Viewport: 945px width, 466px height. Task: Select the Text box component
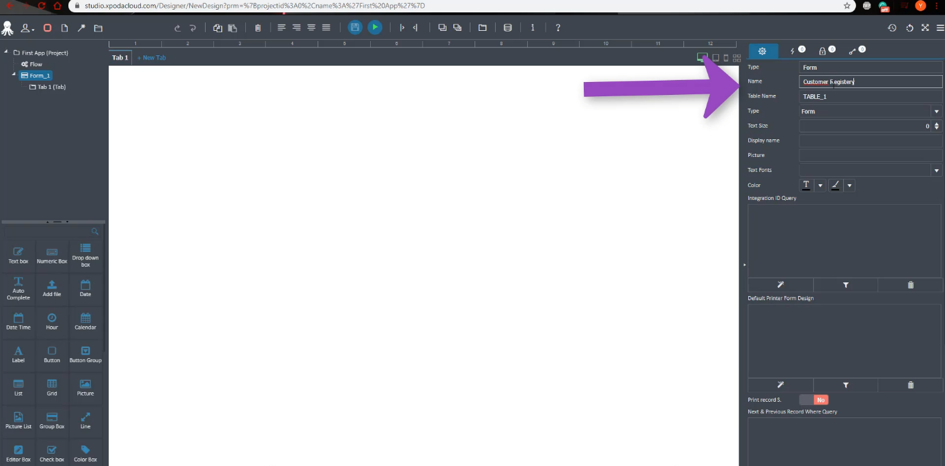(18, 256)
